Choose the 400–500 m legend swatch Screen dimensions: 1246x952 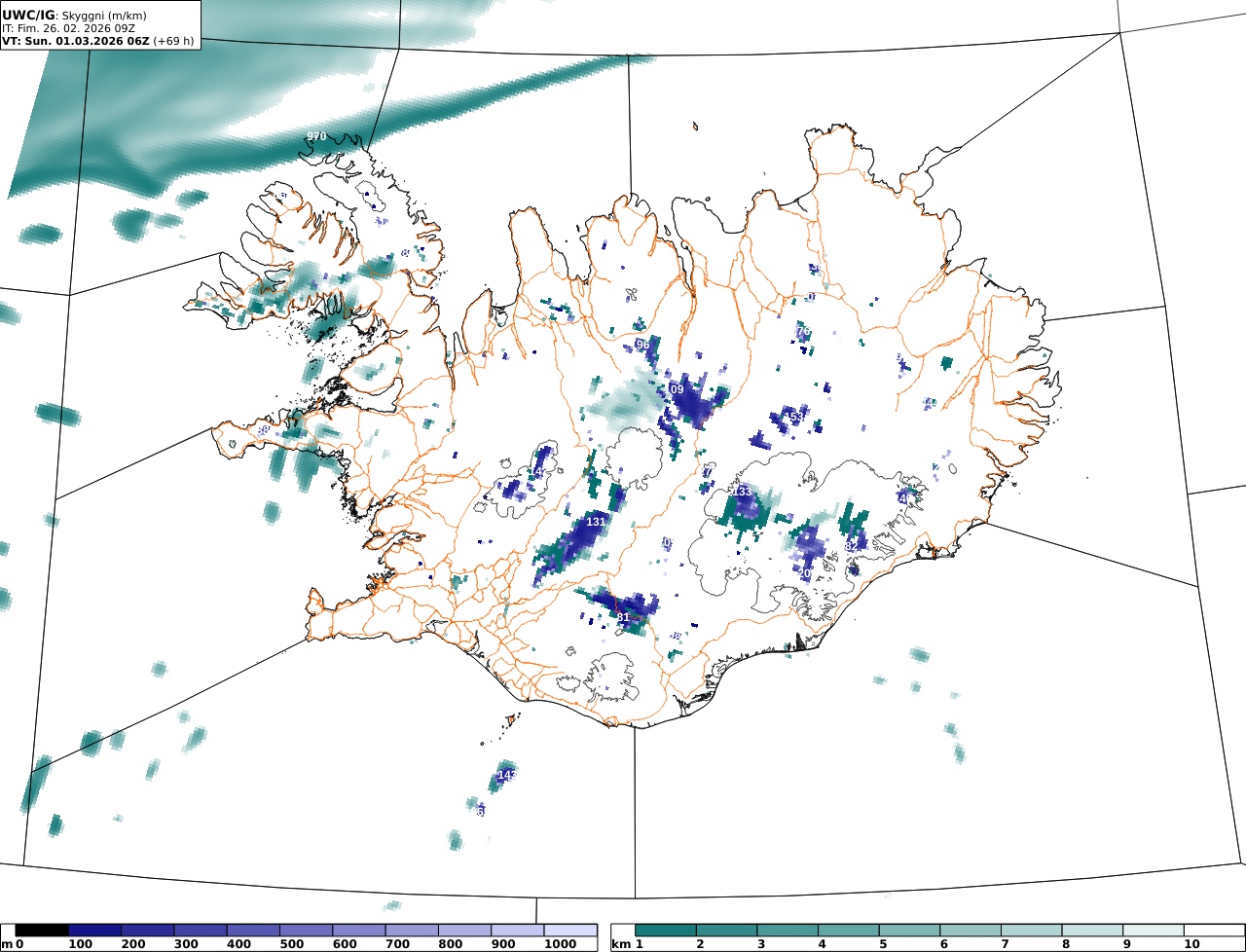pos(253,931)
